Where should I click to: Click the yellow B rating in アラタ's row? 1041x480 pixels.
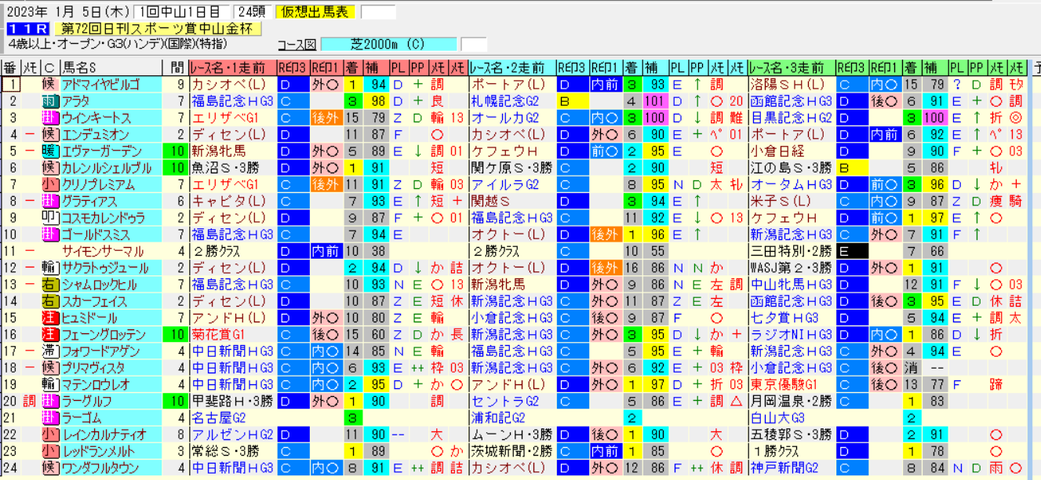click(572, 101)
